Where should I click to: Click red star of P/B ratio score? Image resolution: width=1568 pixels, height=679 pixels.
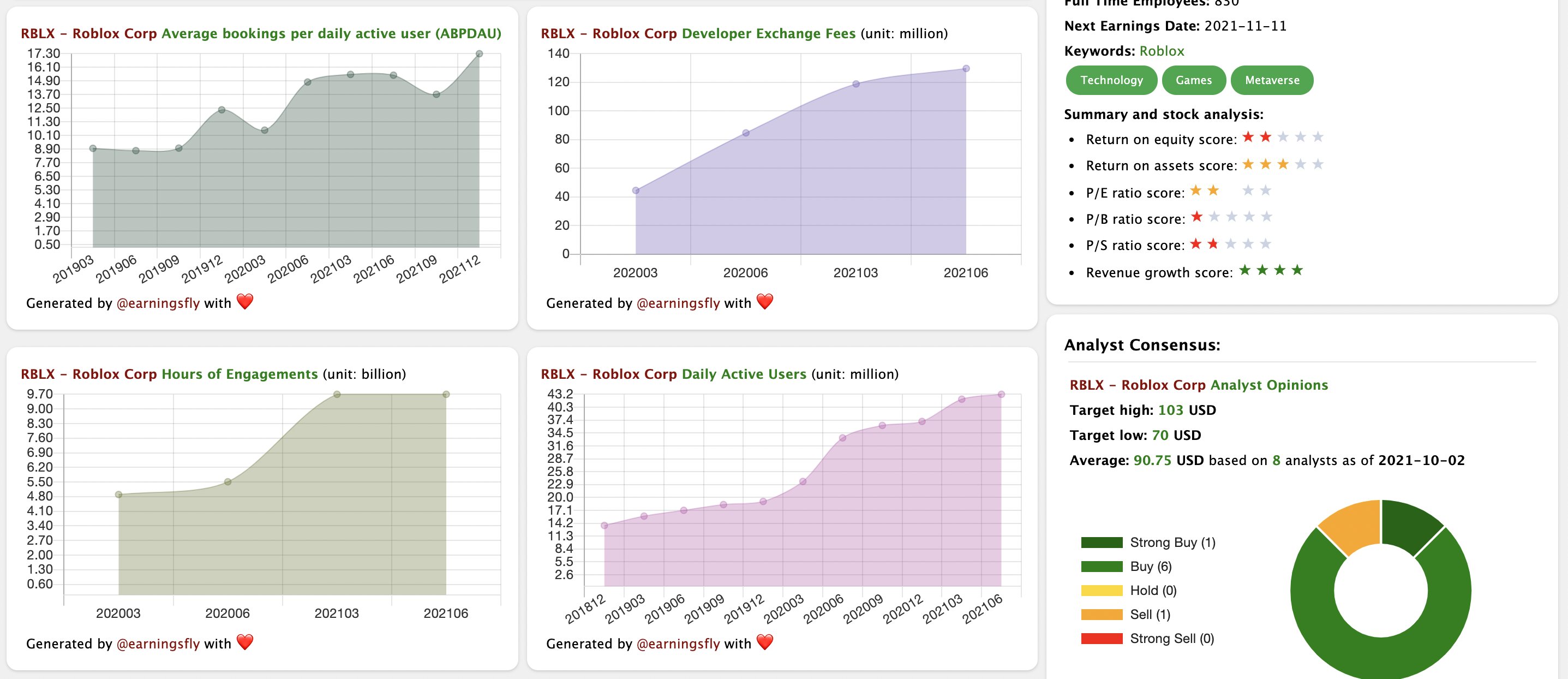tap(1196, 217)
